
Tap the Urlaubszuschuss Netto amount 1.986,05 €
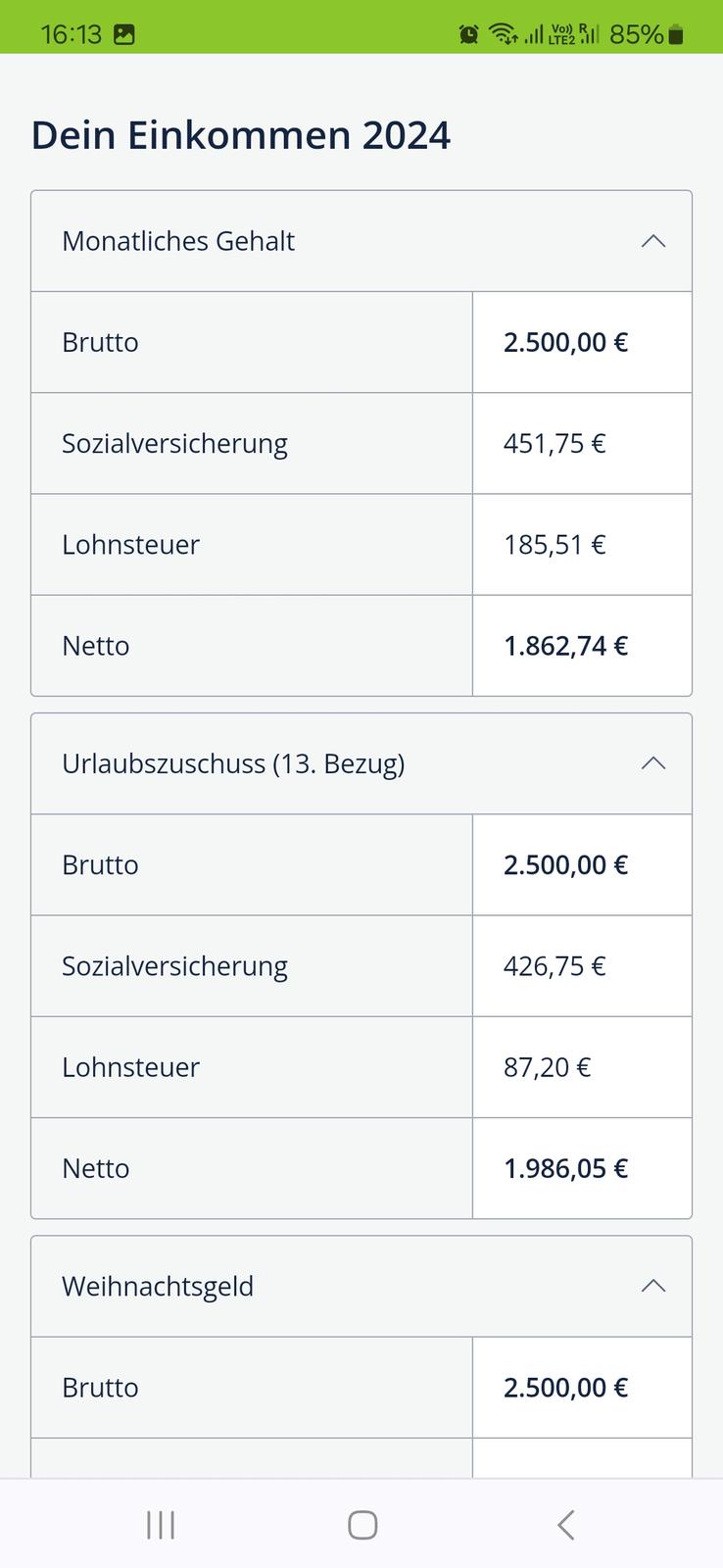point(565,1168)
